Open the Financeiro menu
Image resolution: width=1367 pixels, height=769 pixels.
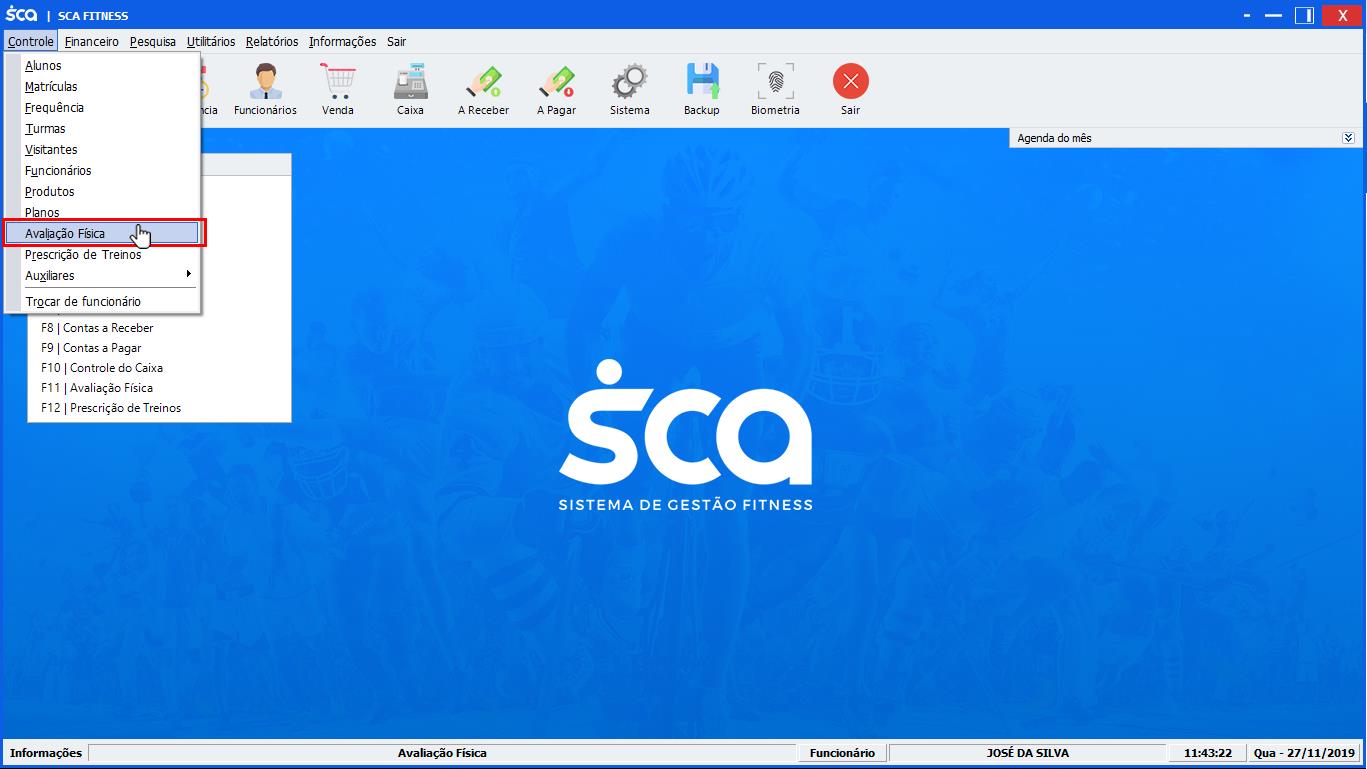(x=91, y=41)
